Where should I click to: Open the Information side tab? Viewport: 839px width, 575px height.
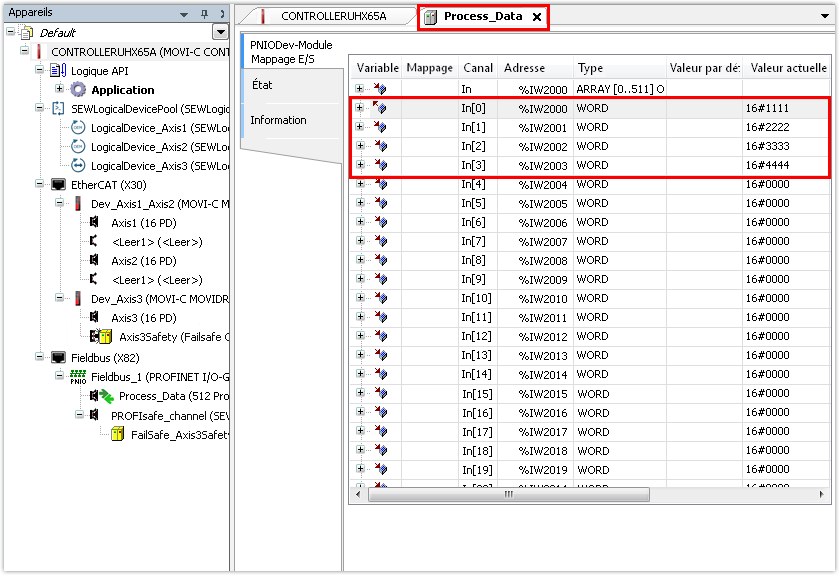278,120
